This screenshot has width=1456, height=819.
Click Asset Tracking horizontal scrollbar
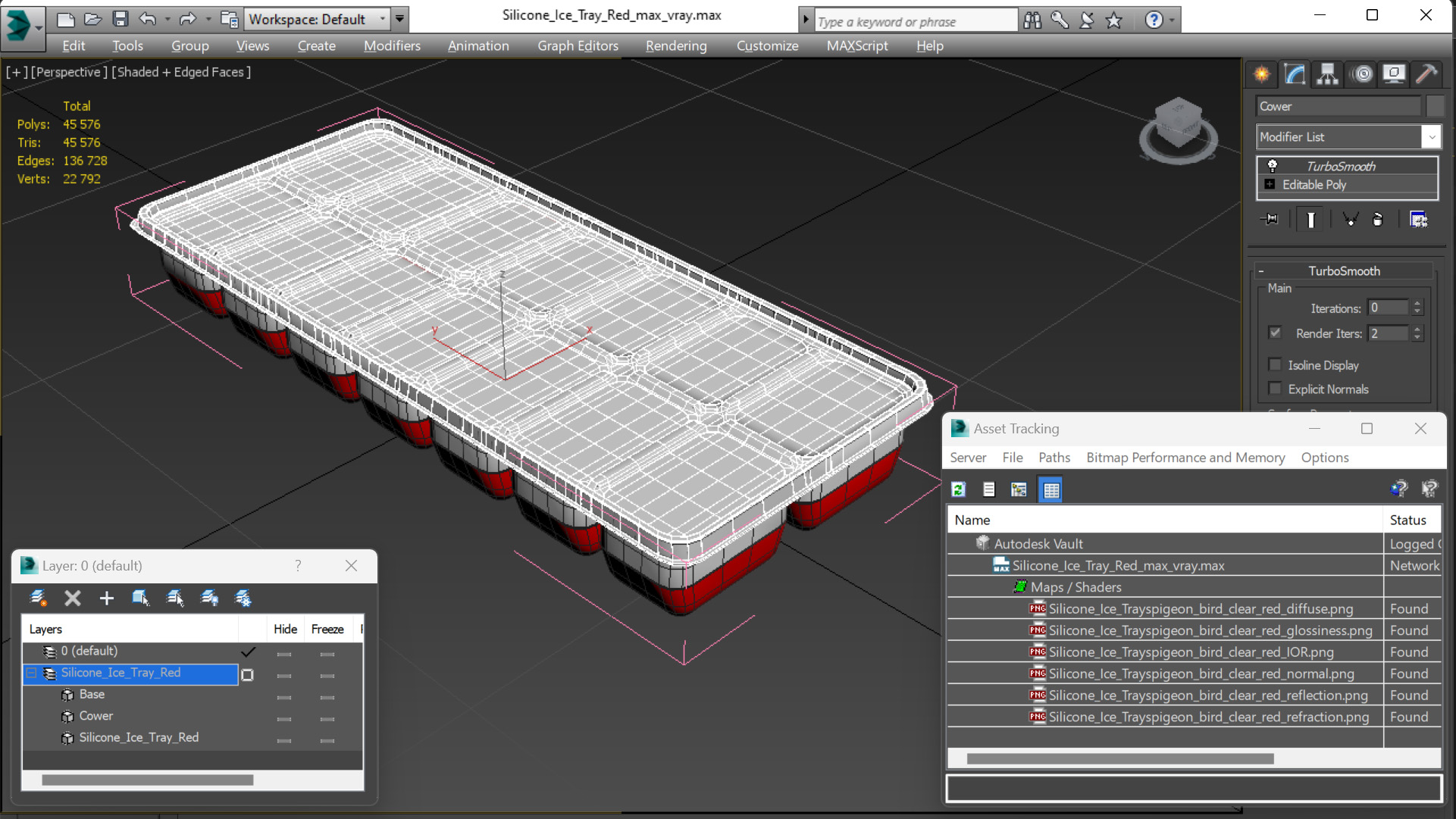(x=1120, y=758)
